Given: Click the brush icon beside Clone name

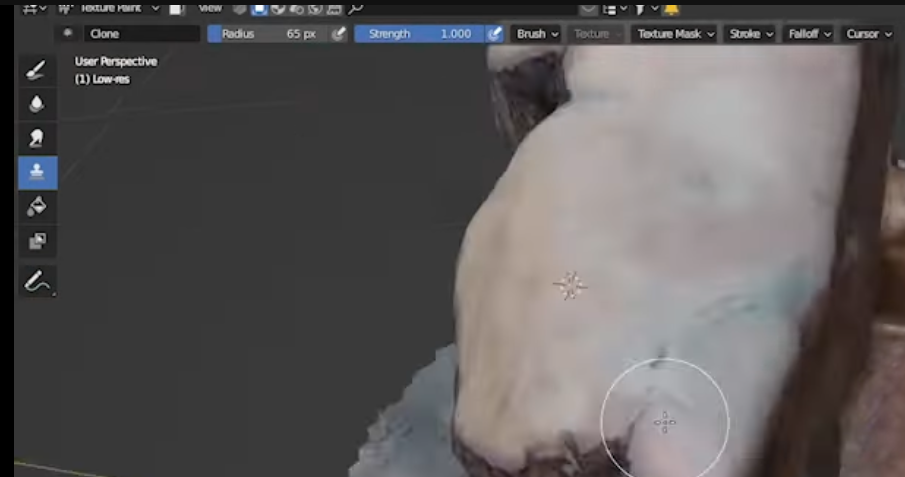Looking at the screenshot, I should click(x=68, y=33).
